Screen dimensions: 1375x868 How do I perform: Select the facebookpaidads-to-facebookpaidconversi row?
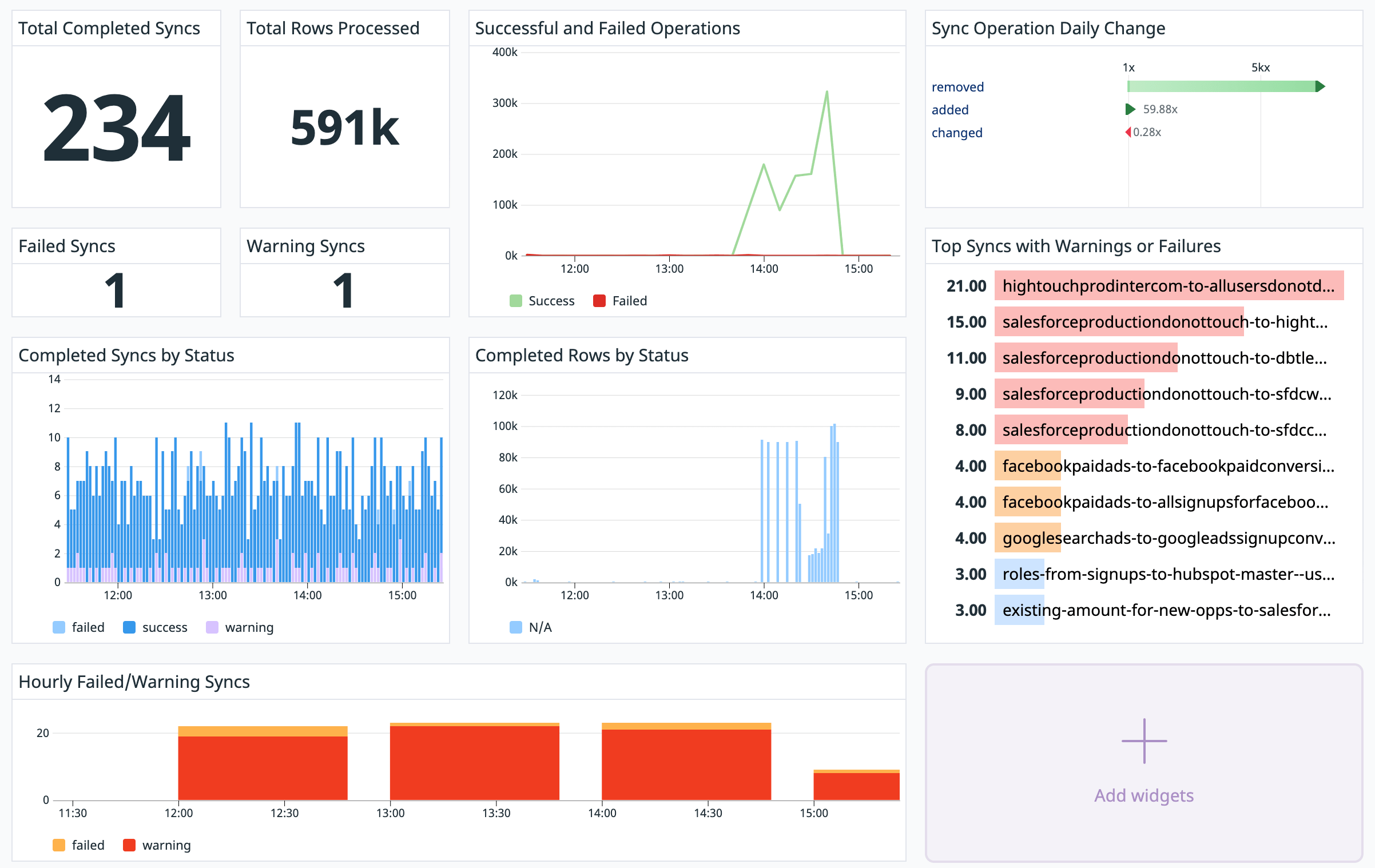[1168, 466]
